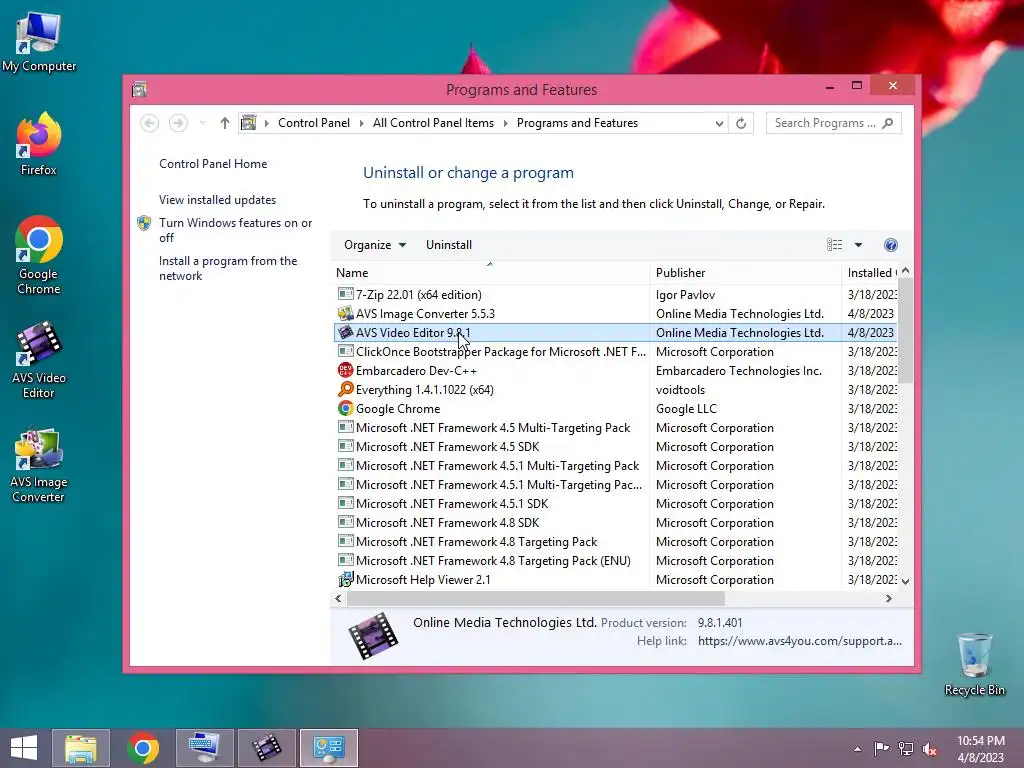Open the on-screen keyboard taskbar item
Image resolution: width=1024 pixels, height=768 pixels.
tap(204, 748)
